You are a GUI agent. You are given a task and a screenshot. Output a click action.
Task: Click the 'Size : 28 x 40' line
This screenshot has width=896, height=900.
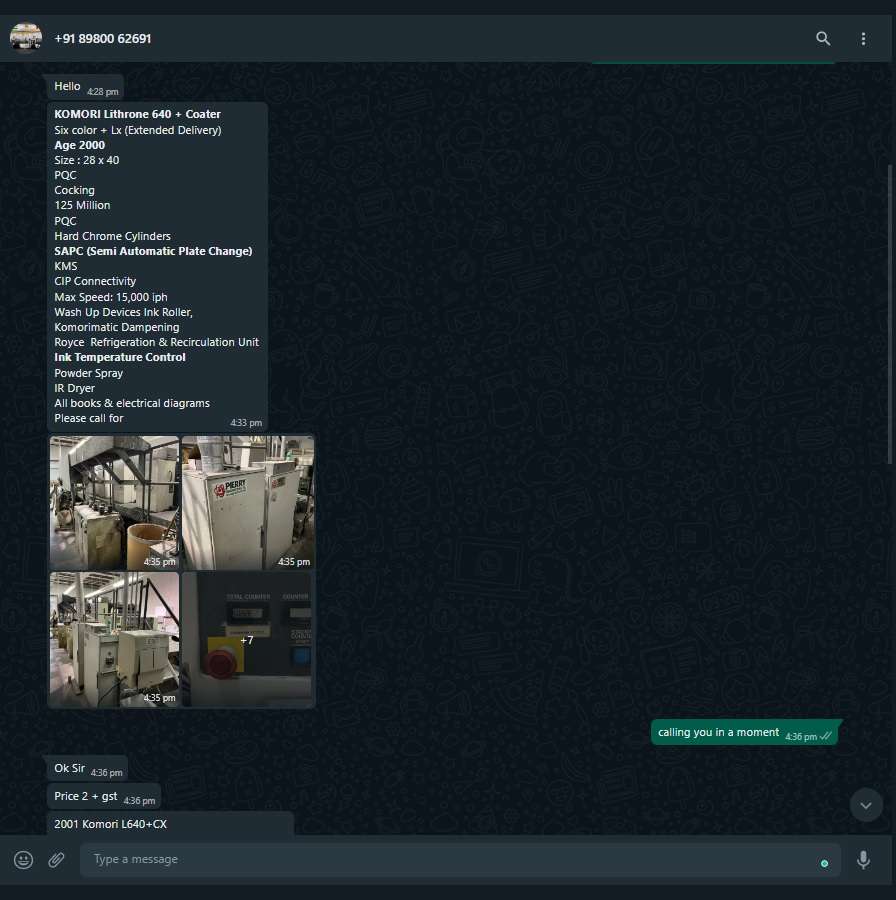click(x=87, y=160)
